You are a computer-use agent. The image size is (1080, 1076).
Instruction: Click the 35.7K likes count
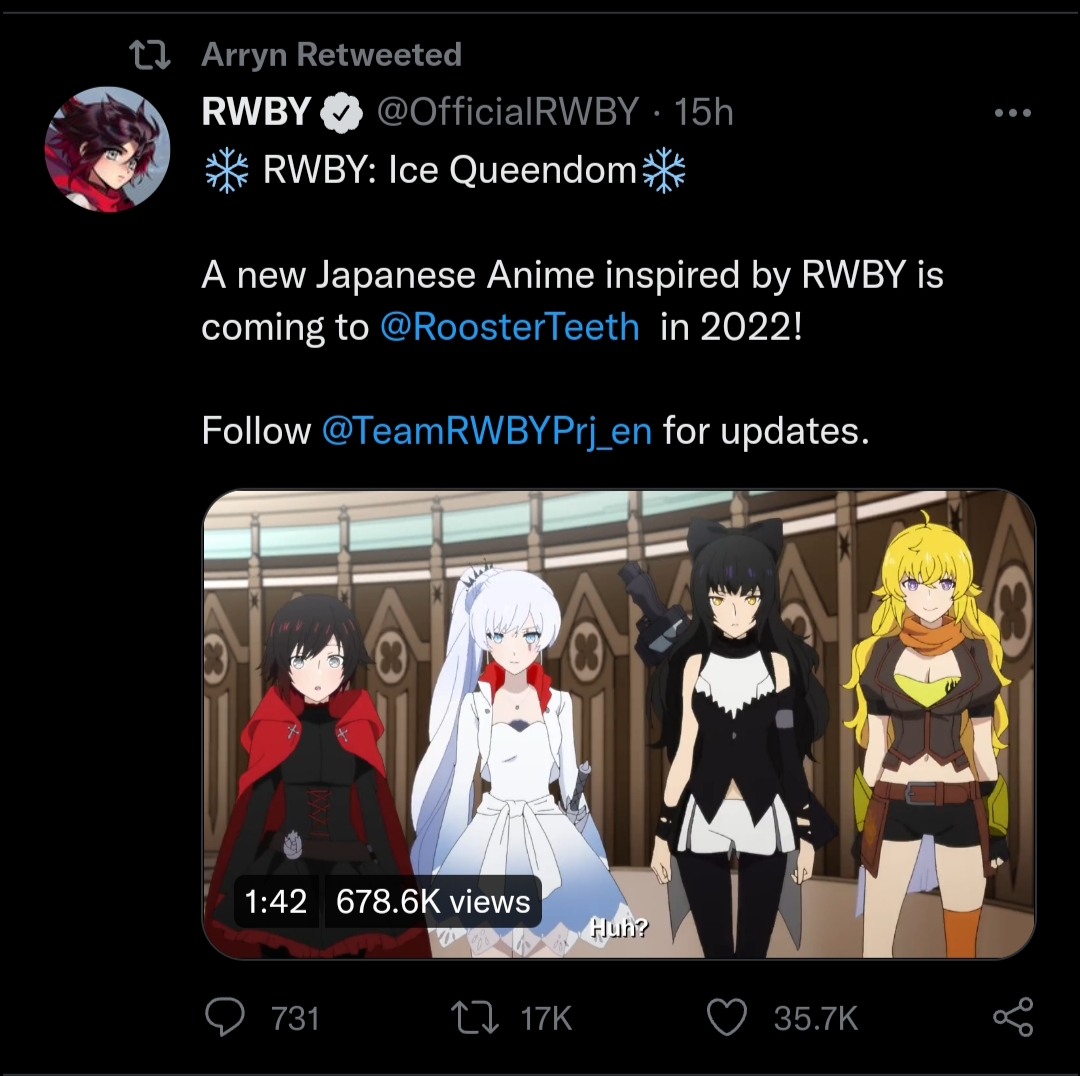point(816,1019)
